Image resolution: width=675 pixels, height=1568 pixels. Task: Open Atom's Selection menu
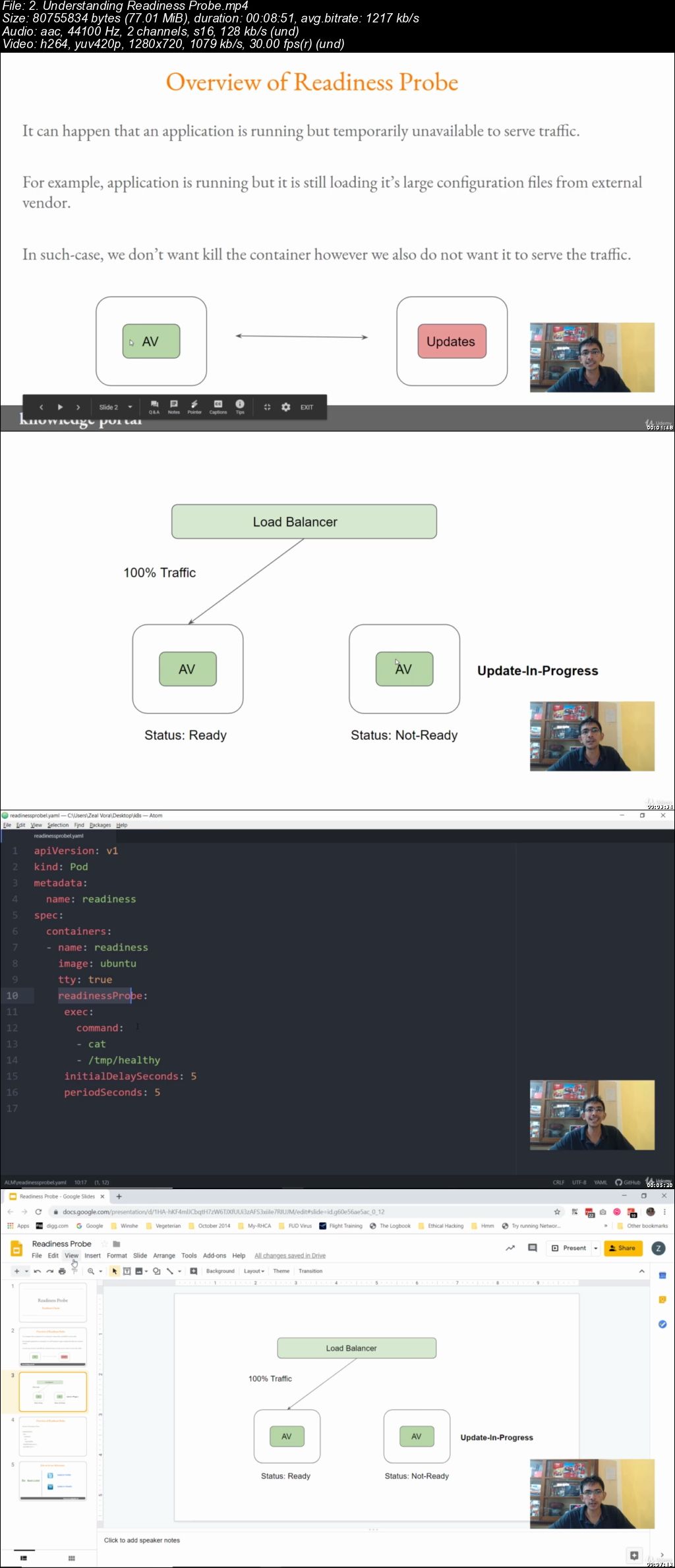coord(58,825)
